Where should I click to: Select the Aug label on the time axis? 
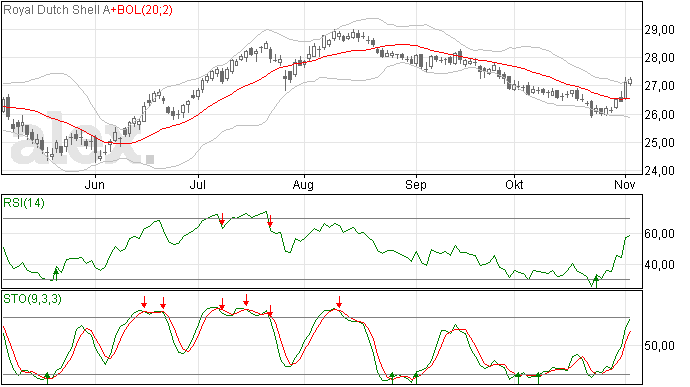coord(303,184)
